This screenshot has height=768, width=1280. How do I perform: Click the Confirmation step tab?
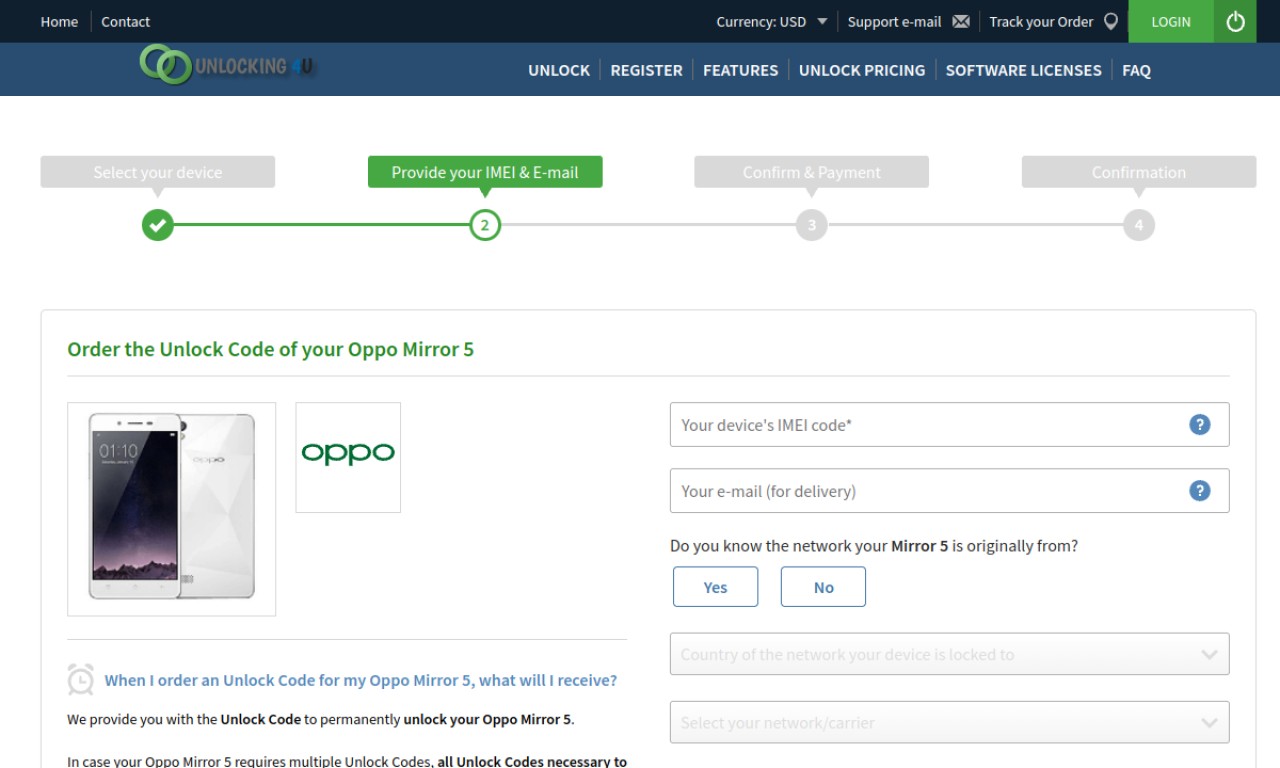click(x=1139, y=172)
